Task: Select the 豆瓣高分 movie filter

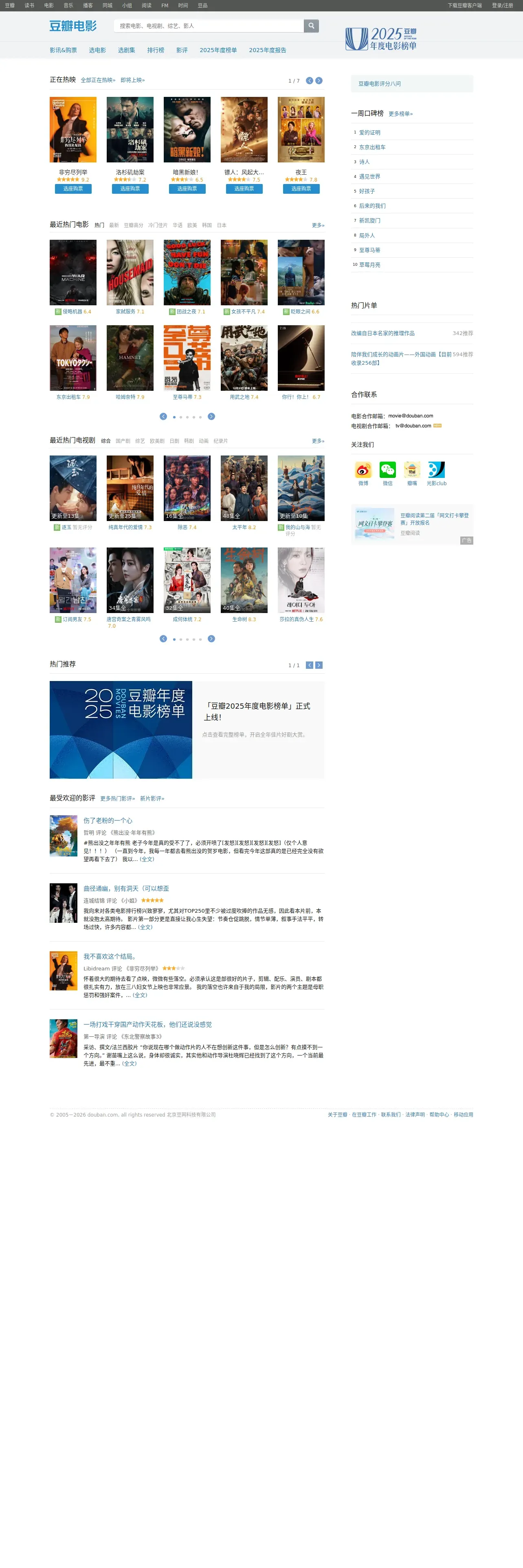Action: tap(133, 225)
